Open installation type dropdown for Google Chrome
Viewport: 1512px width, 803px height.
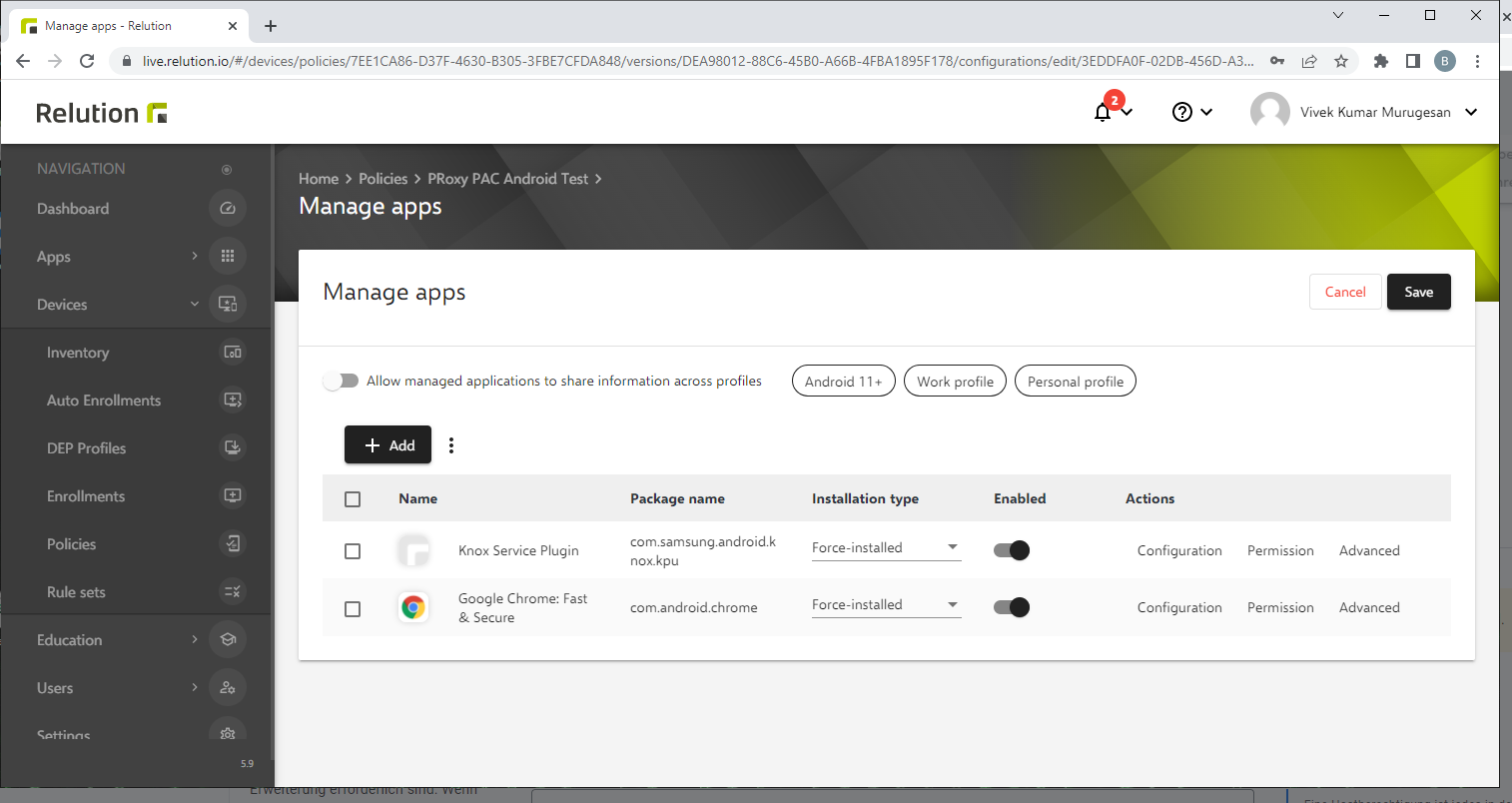pos(886,605)
